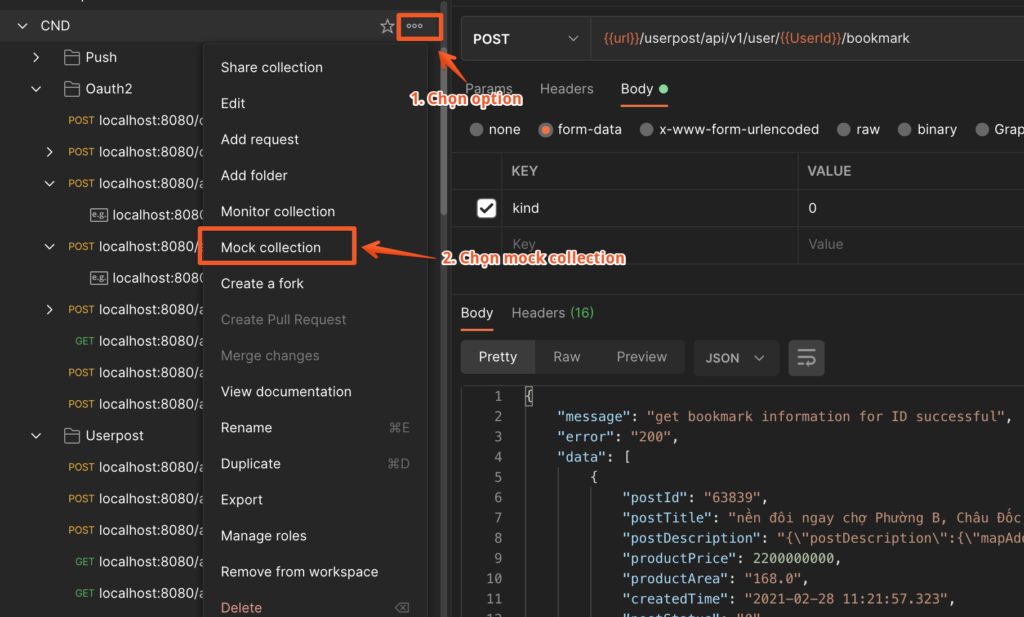
Task: Click the Raw response view button
Action: click(567, 357)
